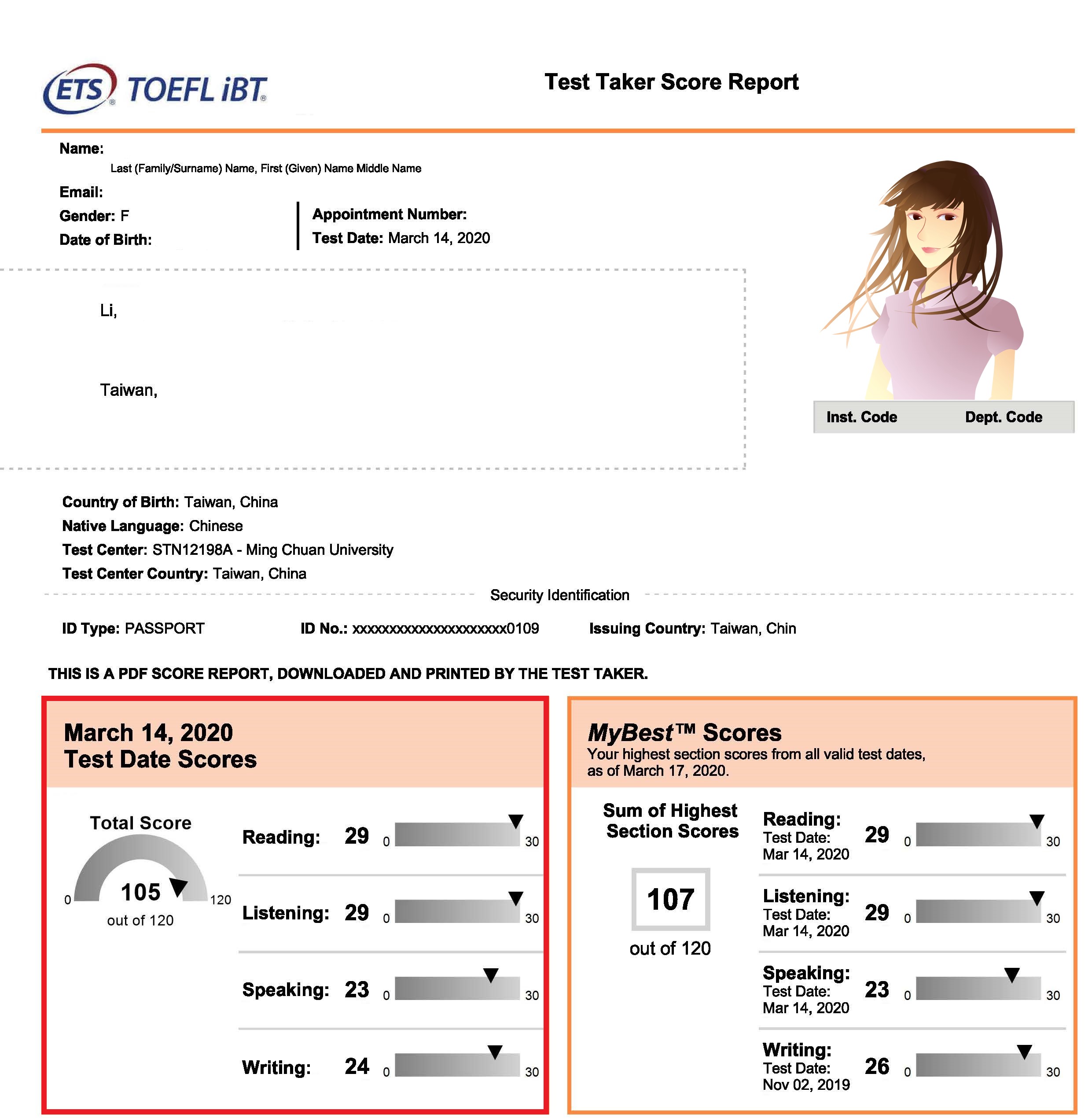Click the 'Email:' label
Screen dimensions: 1092x1118
point(81,192)
